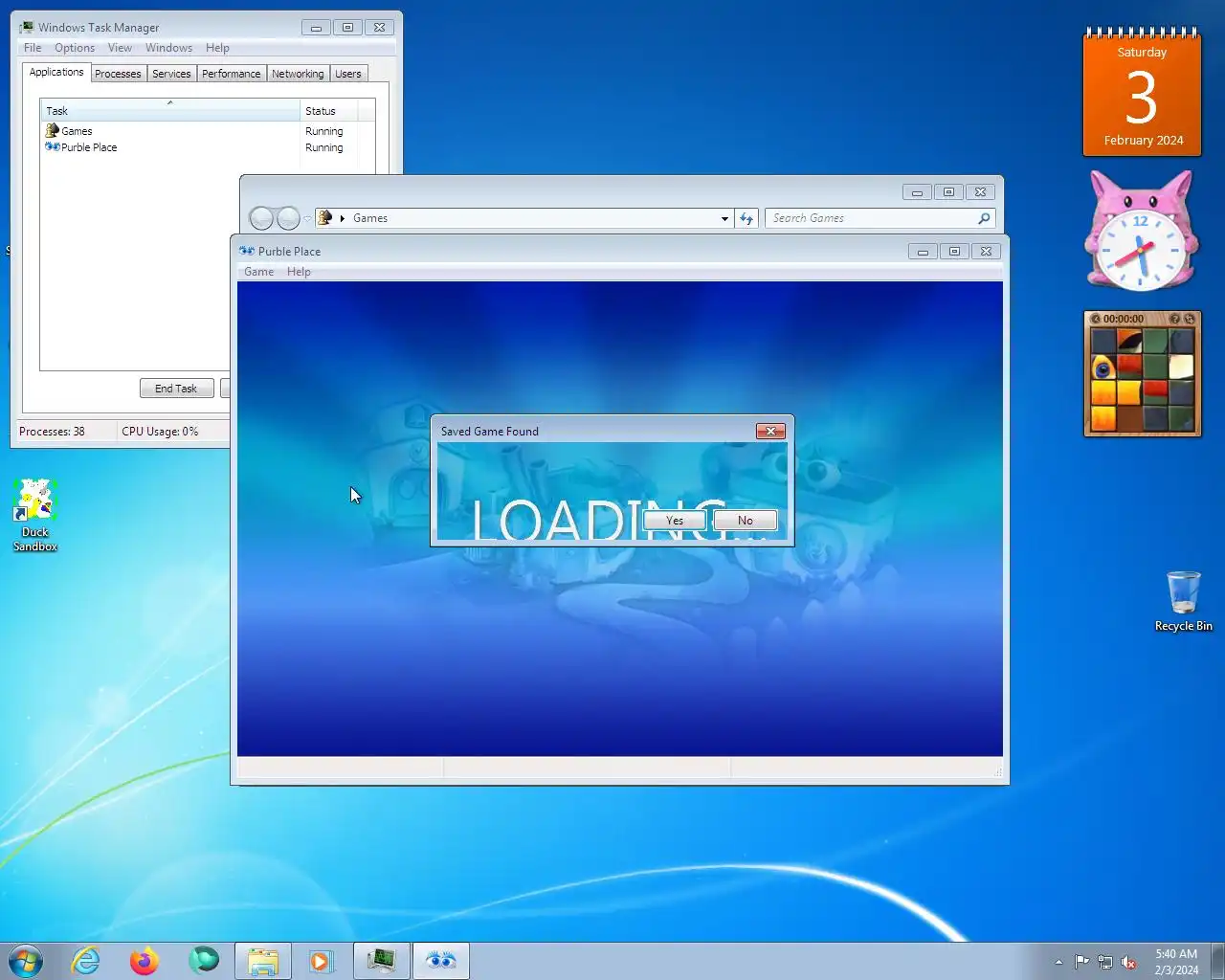Click the muted volume tray icon

click(x=1129, y=962)
